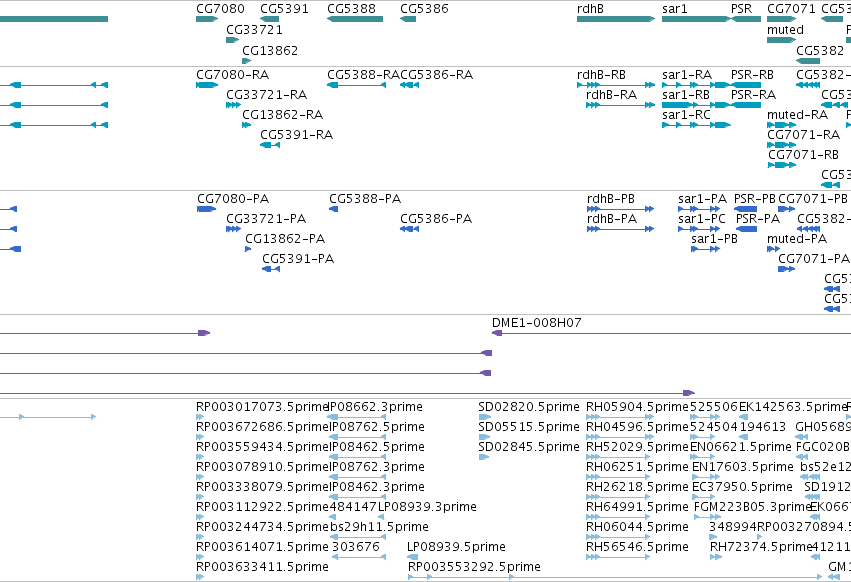Screen dimensions: 851x582
Task: Click the CG5382 gene label
Action: pyautogui.click(x=820, y=50)
